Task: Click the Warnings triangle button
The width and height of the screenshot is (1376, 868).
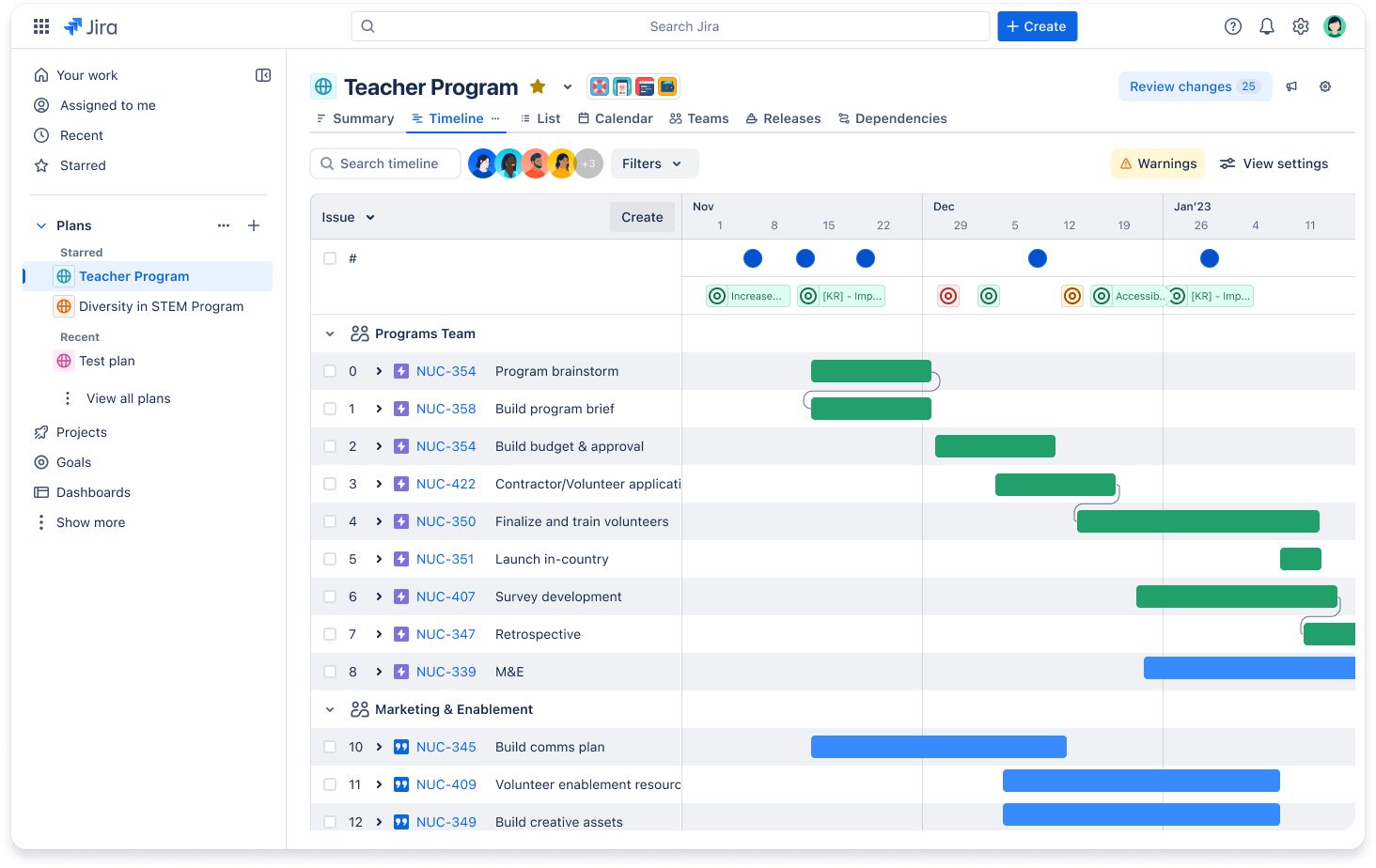Action: pyautogui.click(x=1158, y=163)
